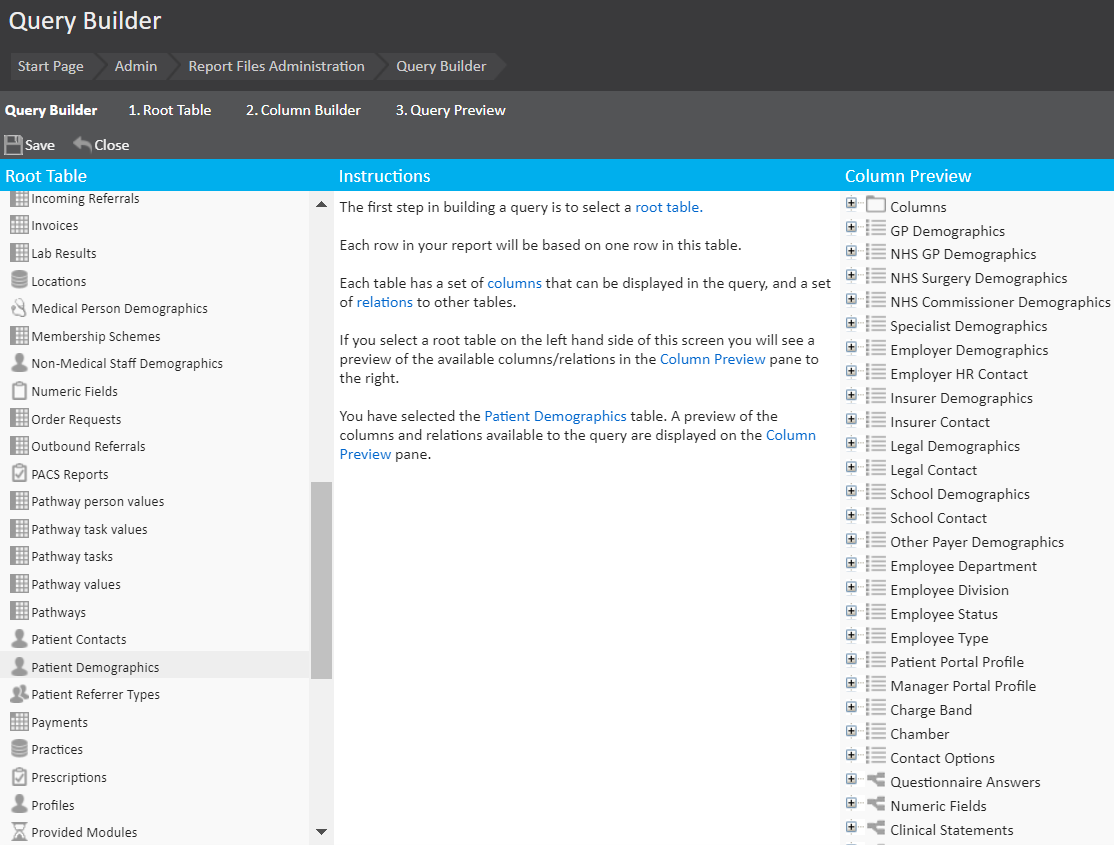Screen dimensions: 1114x845
Task: Expand the NHS Surgery Demographics node
Action: 851,275
